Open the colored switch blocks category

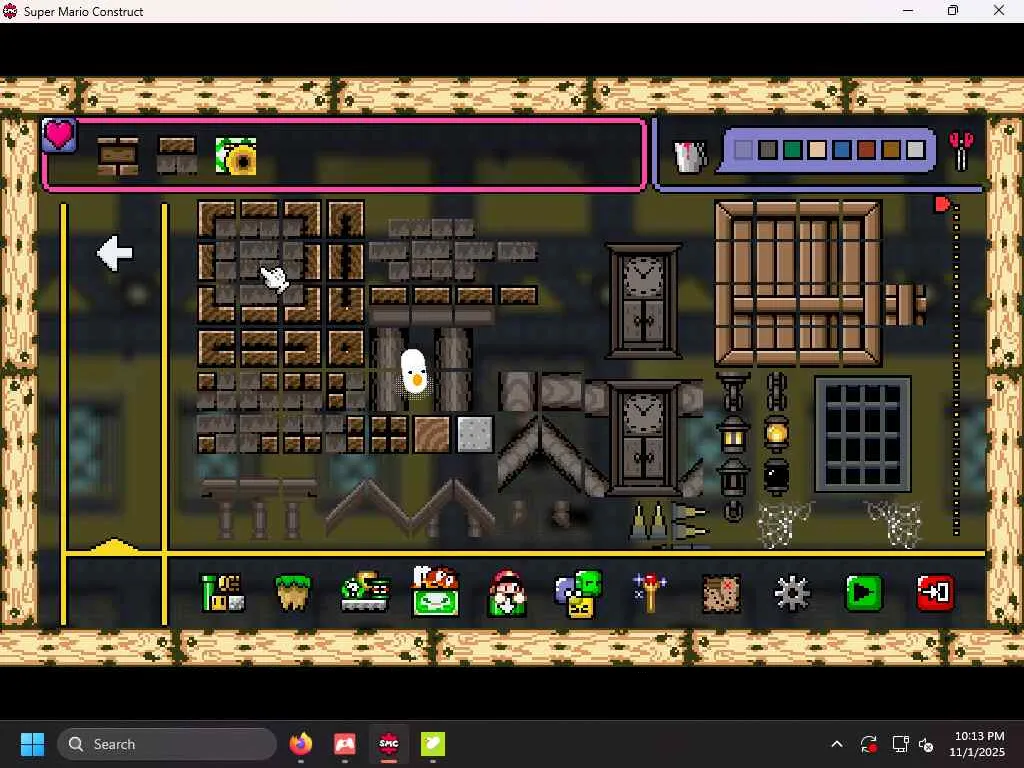coord(579,593)
